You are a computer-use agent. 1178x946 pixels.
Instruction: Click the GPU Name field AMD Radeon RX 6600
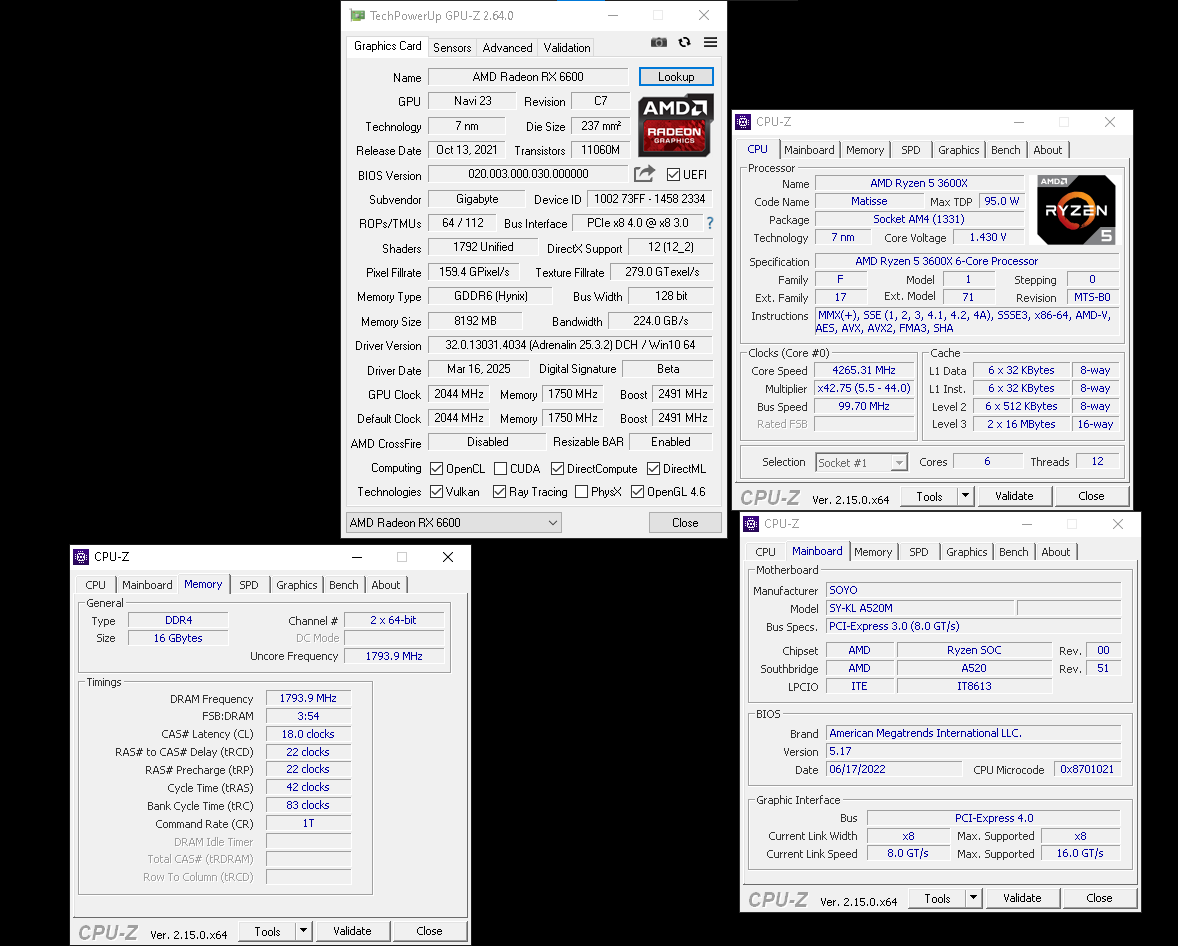point(528,77)
